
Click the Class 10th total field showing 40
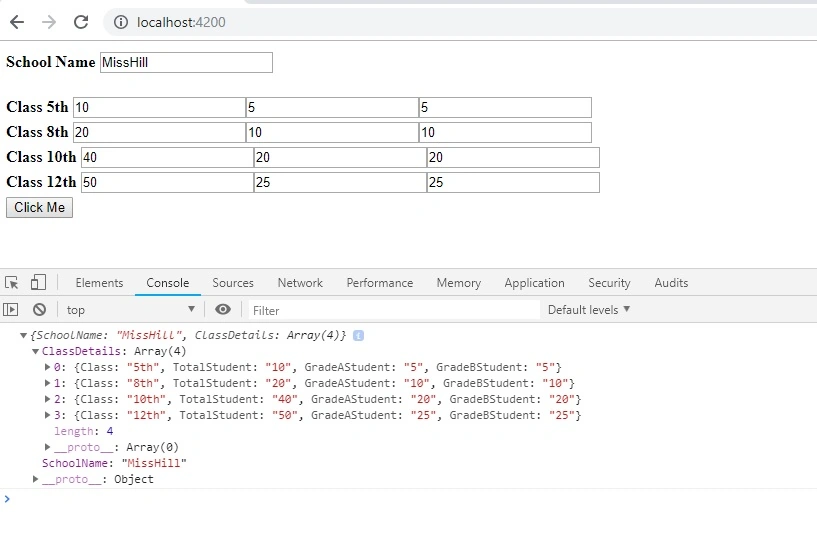click(x=167, y=157)
